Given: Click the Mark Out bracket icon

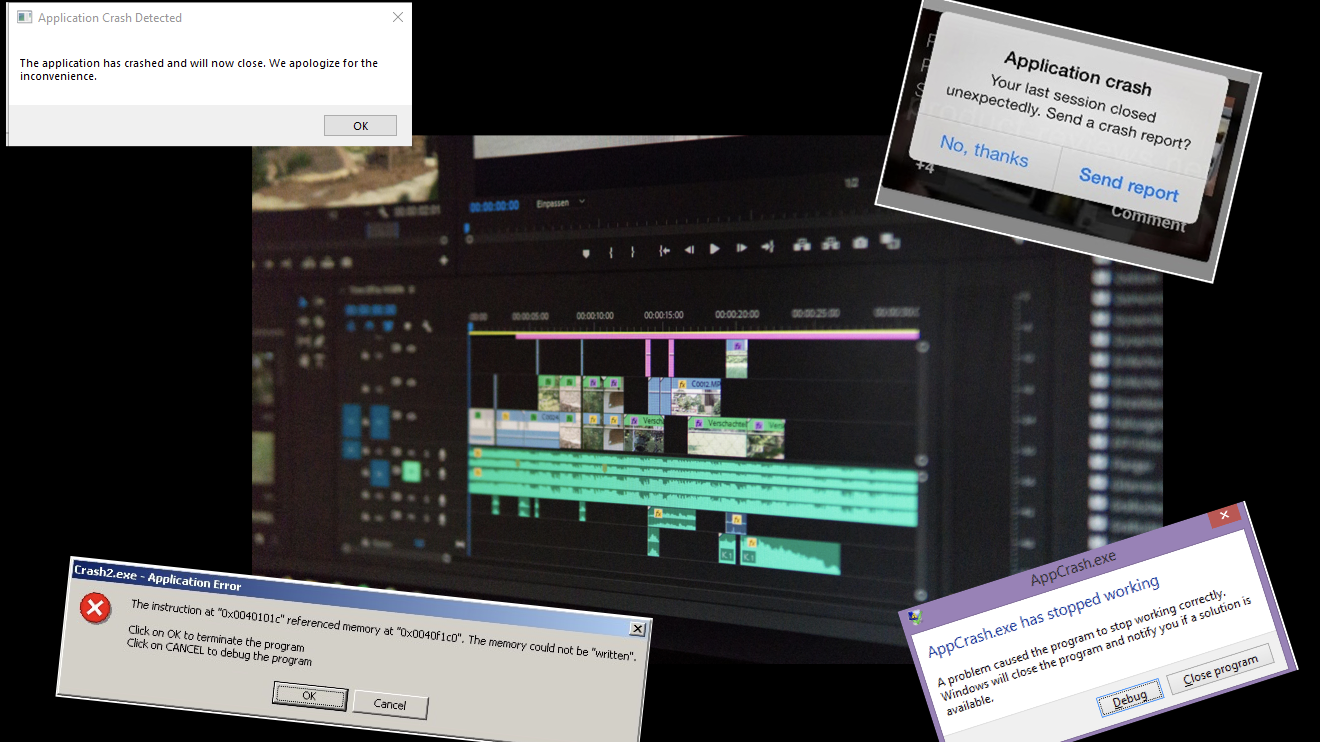Looking at the screenshot, I should (633, 251).
